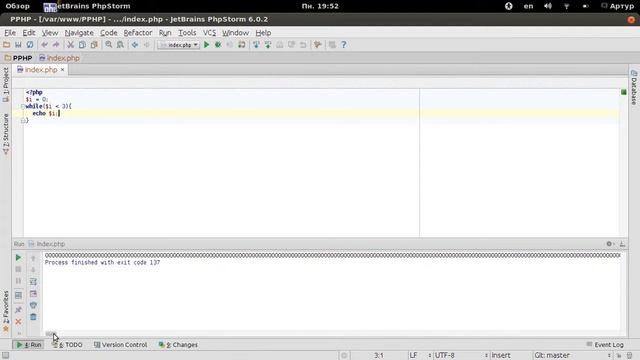Change line separator LF in status bar
The width and height of the screenshot is (640, 360).
(x=420, y=356)
